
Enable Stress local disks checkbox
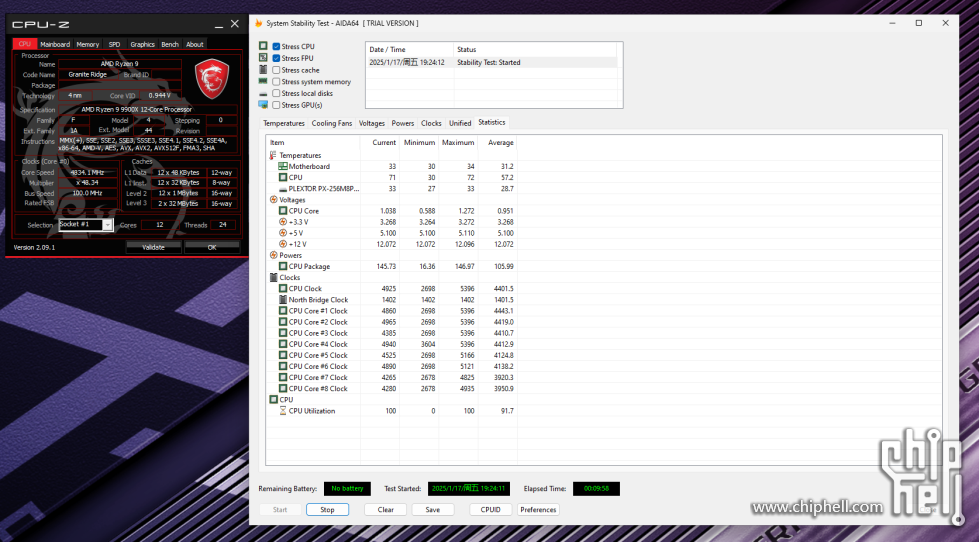pyautogui.click(x=276, y=93)
